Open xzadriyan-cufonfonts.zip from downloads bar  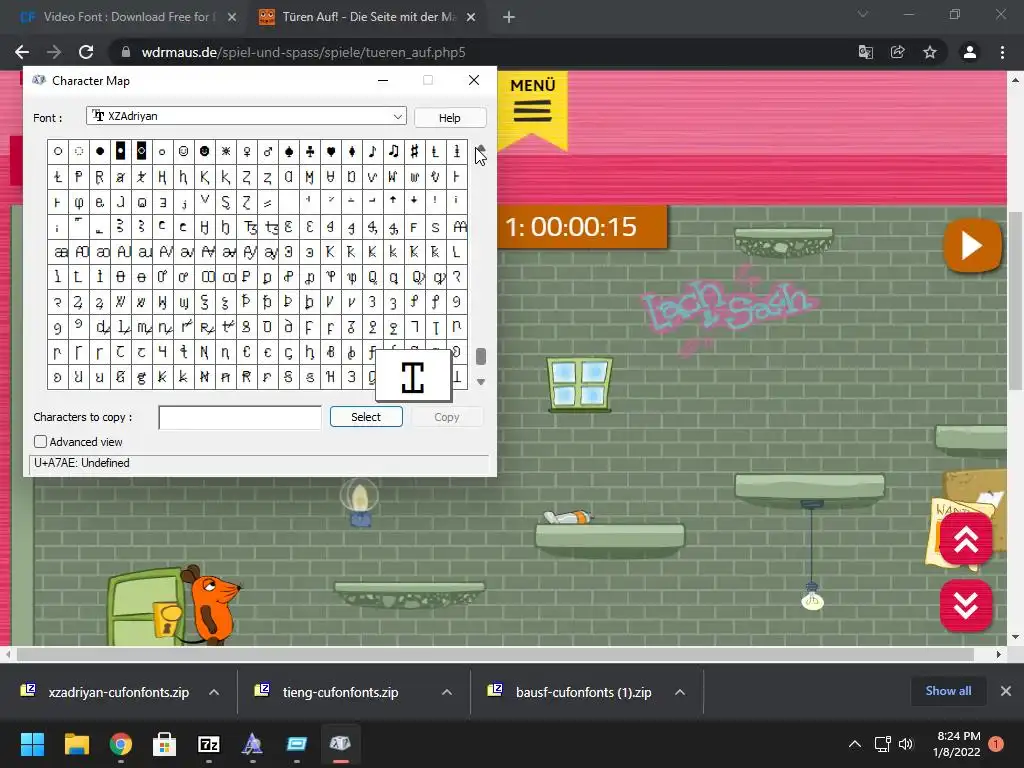118,692
